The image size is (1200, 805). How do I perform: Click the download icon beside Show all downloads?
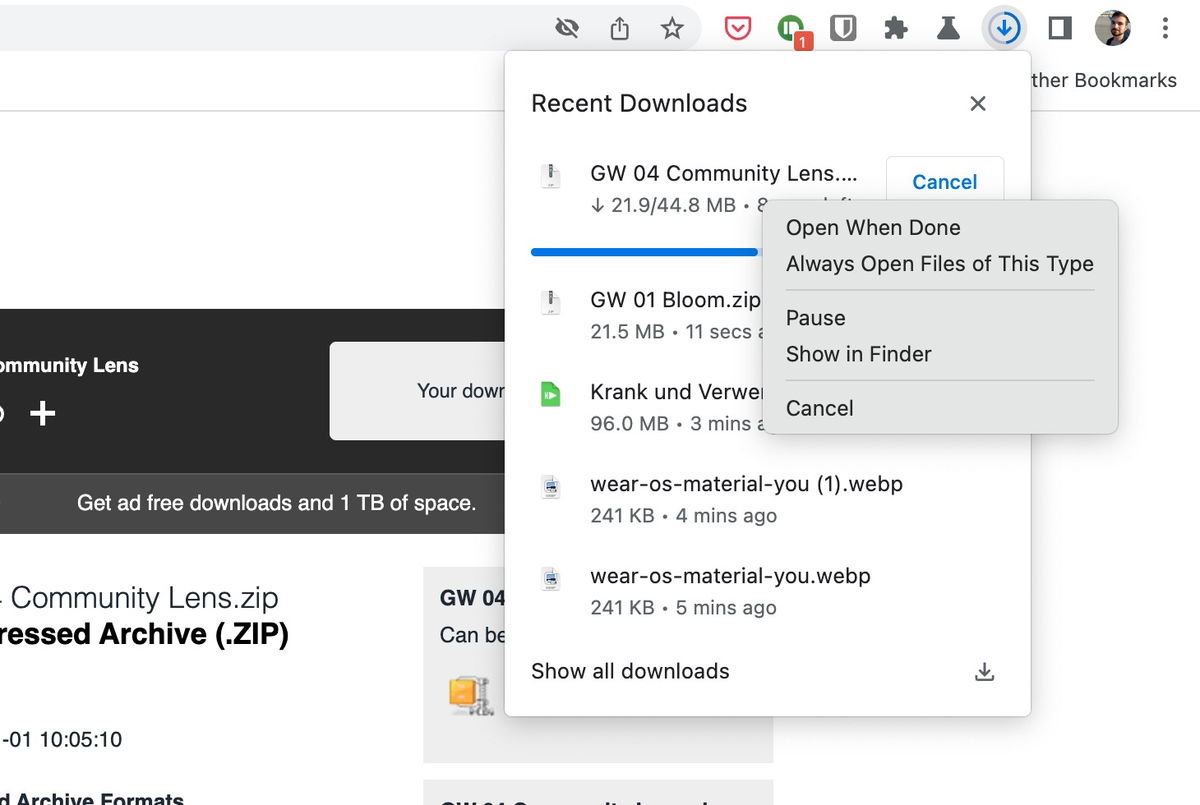coord(984,672)
